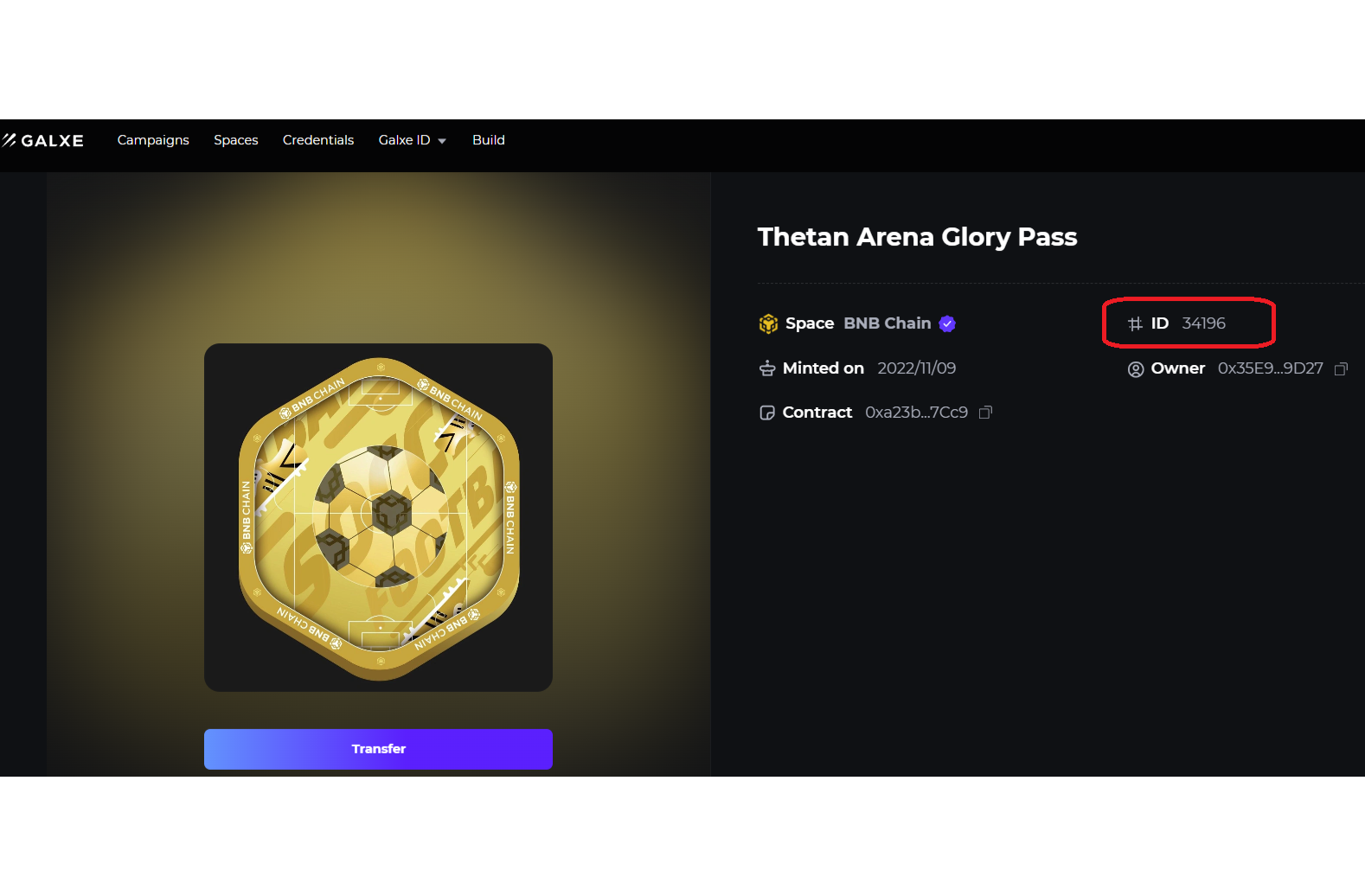Open the BNB Chain space link
Viewport: 1365px width, 896px height.
coord(887,323)
